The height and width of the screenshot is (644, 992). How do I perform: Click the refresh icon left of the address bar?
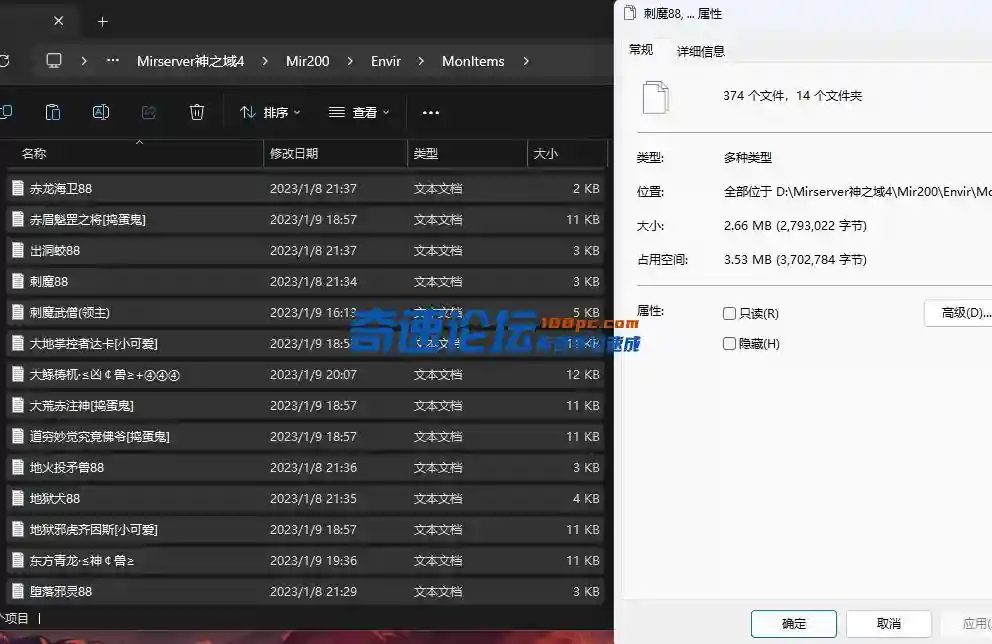click(4, 61)
